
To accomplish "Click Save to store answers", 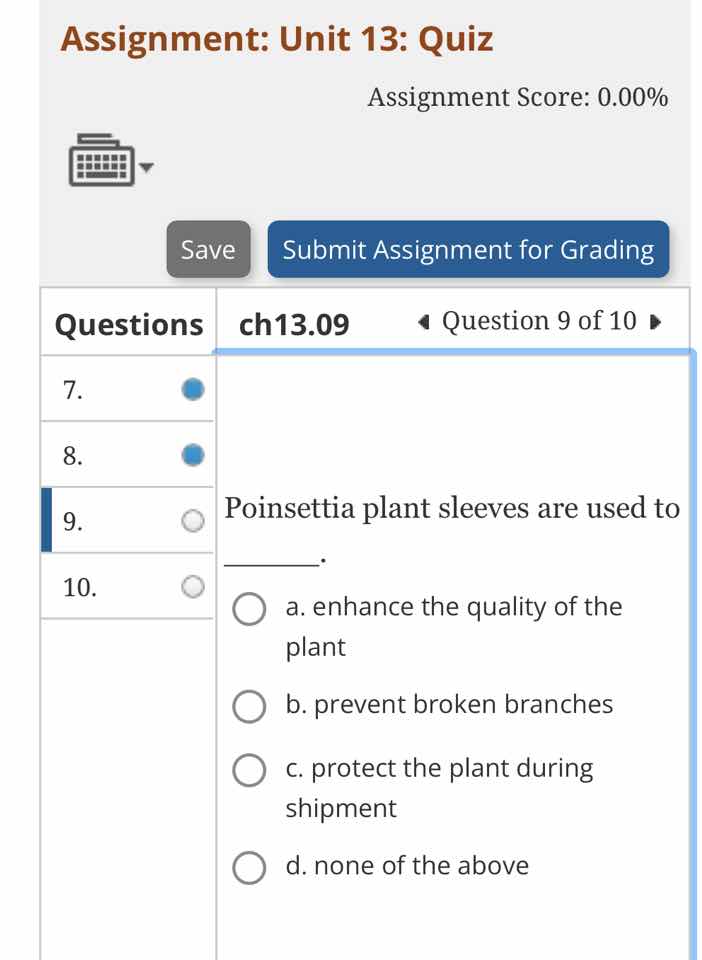I will point(207,249).
